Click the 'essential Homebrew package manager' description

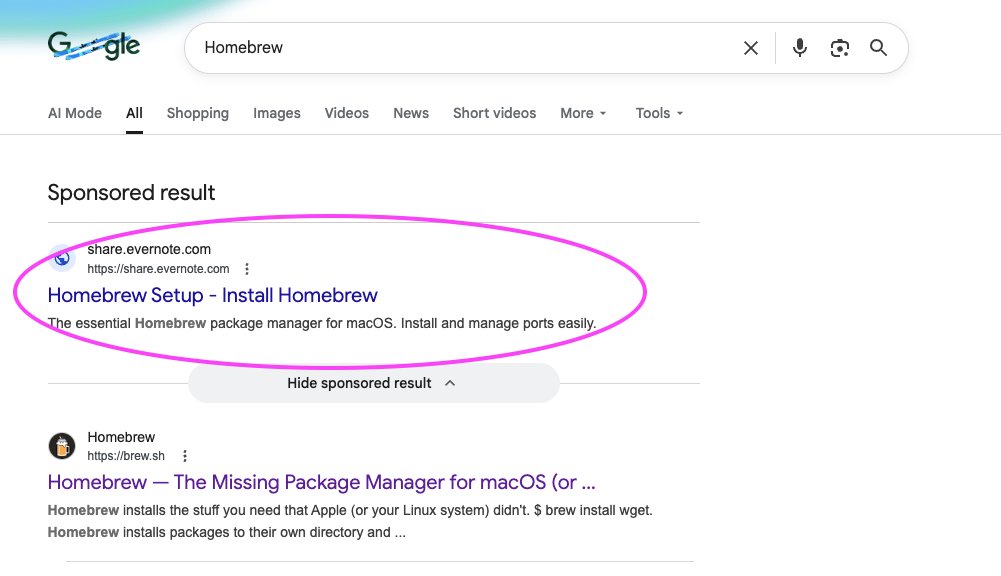(x=322, y=323)
